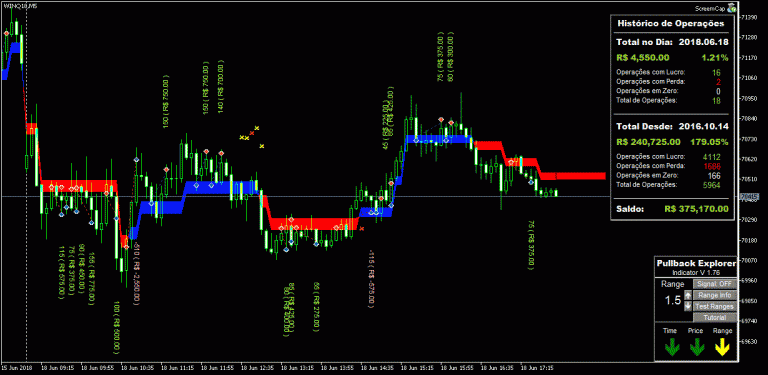Click the yellow Range arrow indicator
This screenshot has width=768, height=375.
click(x=722, y=348)
